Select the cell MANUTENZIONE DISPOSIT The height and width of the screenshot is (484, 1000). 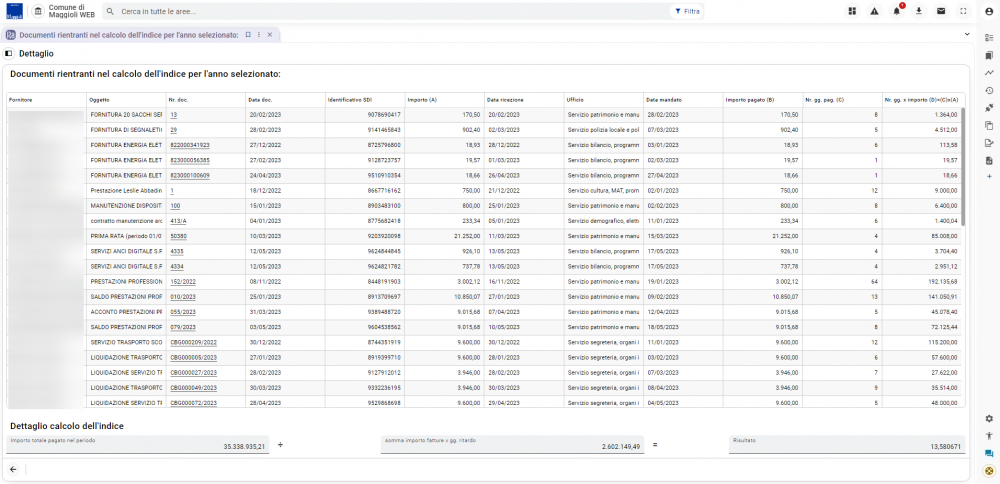[126, 205]
